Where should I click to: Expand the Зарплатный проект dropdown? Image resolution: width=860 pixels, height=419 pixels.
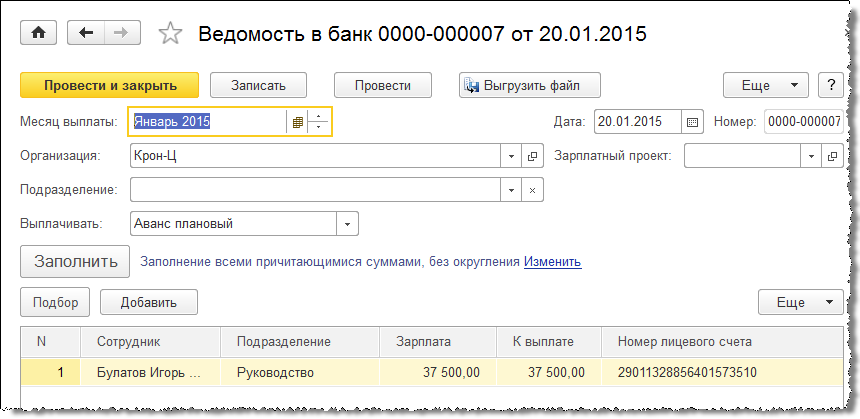(811, 156)
